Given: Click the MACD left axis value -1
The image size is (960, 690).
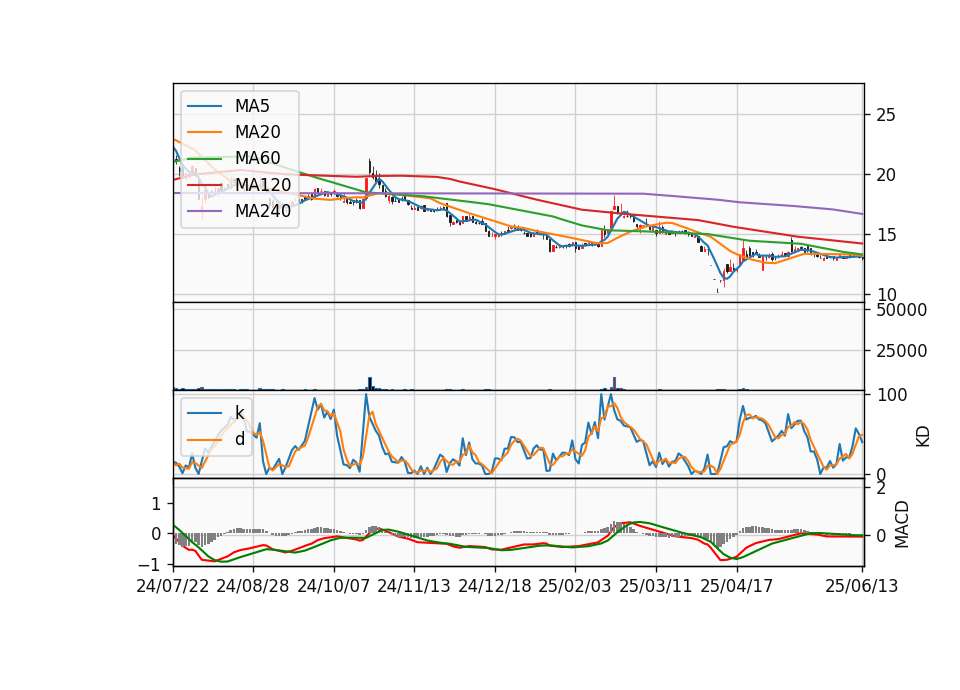Looking at the screenshot, I should tap(151, 564).
